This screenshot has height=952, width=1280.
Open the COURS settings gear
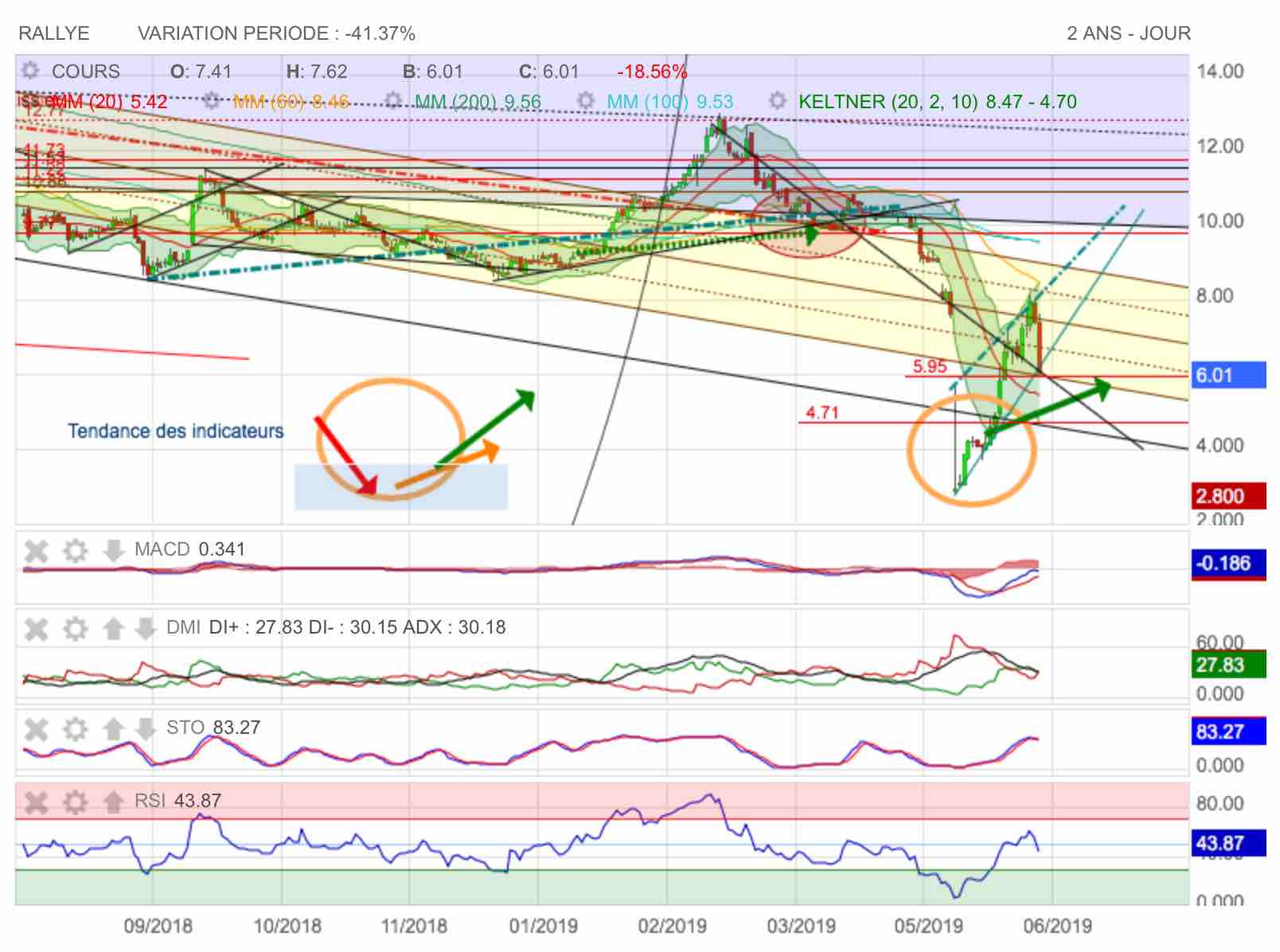pos(30,71)
